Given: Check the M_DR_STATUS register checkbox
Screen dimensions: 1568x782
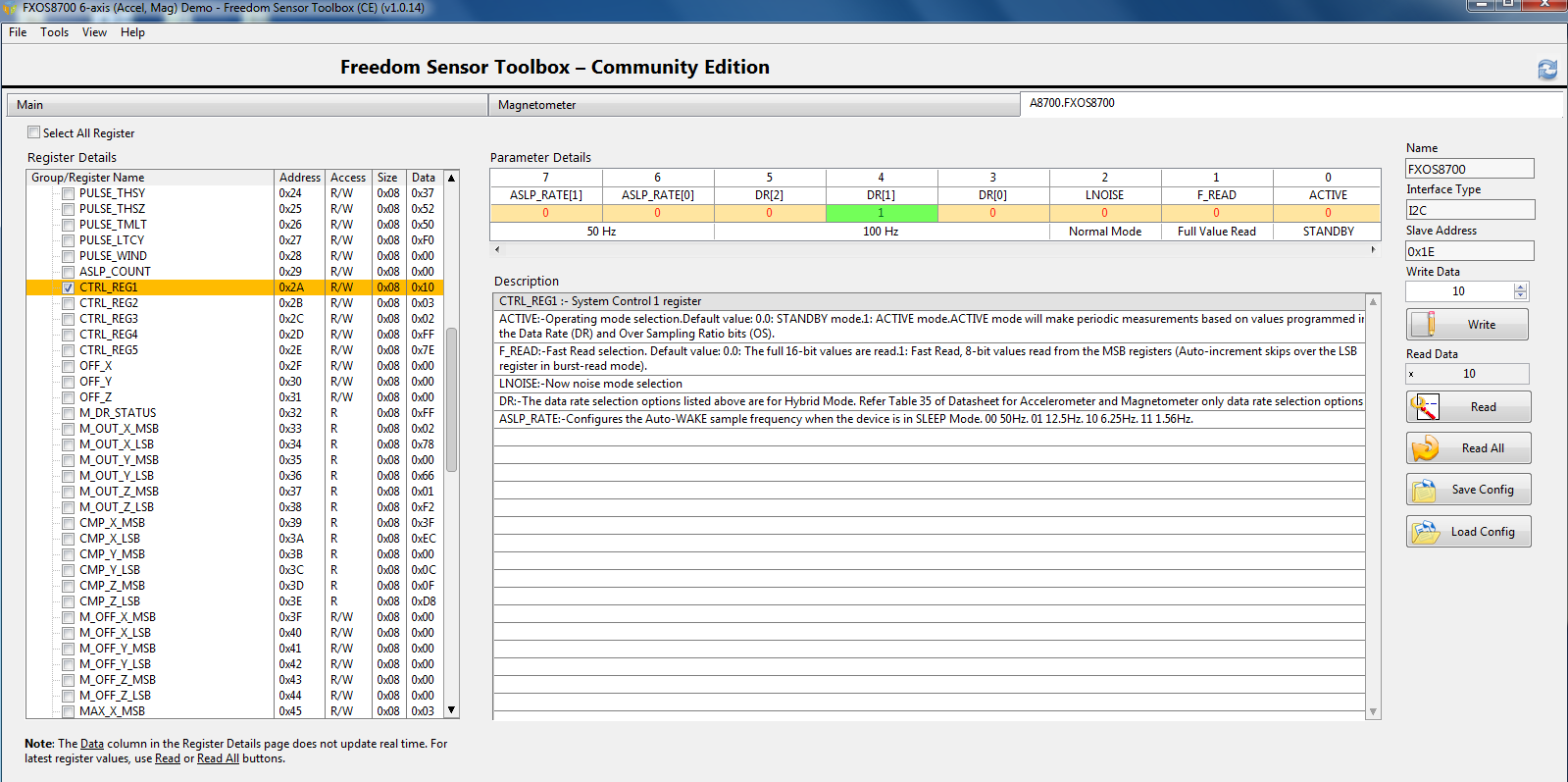Looking at the screenshot, I should 68,413.
